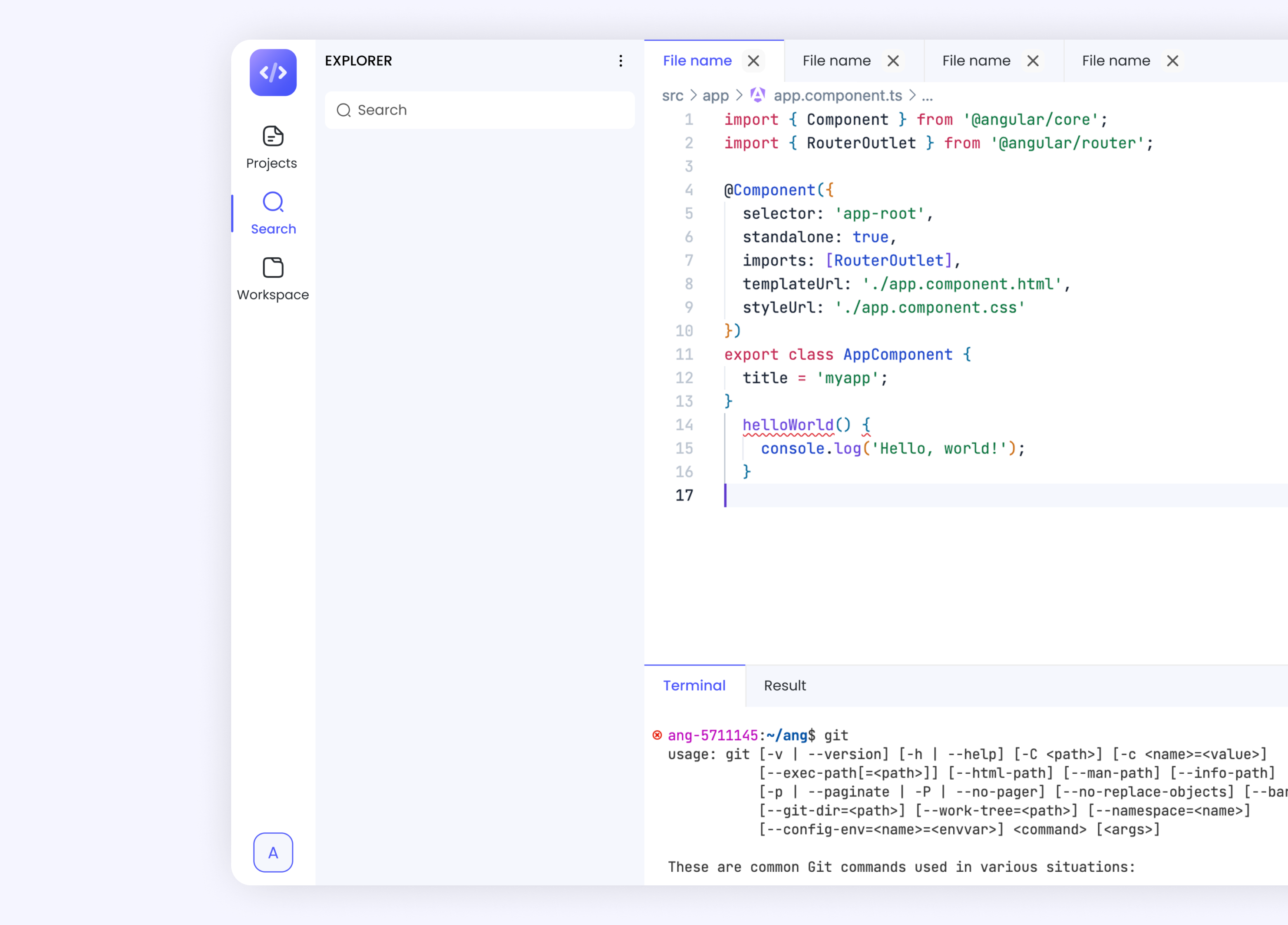Click the EXPLORER panel heading

tap(358, 61)
